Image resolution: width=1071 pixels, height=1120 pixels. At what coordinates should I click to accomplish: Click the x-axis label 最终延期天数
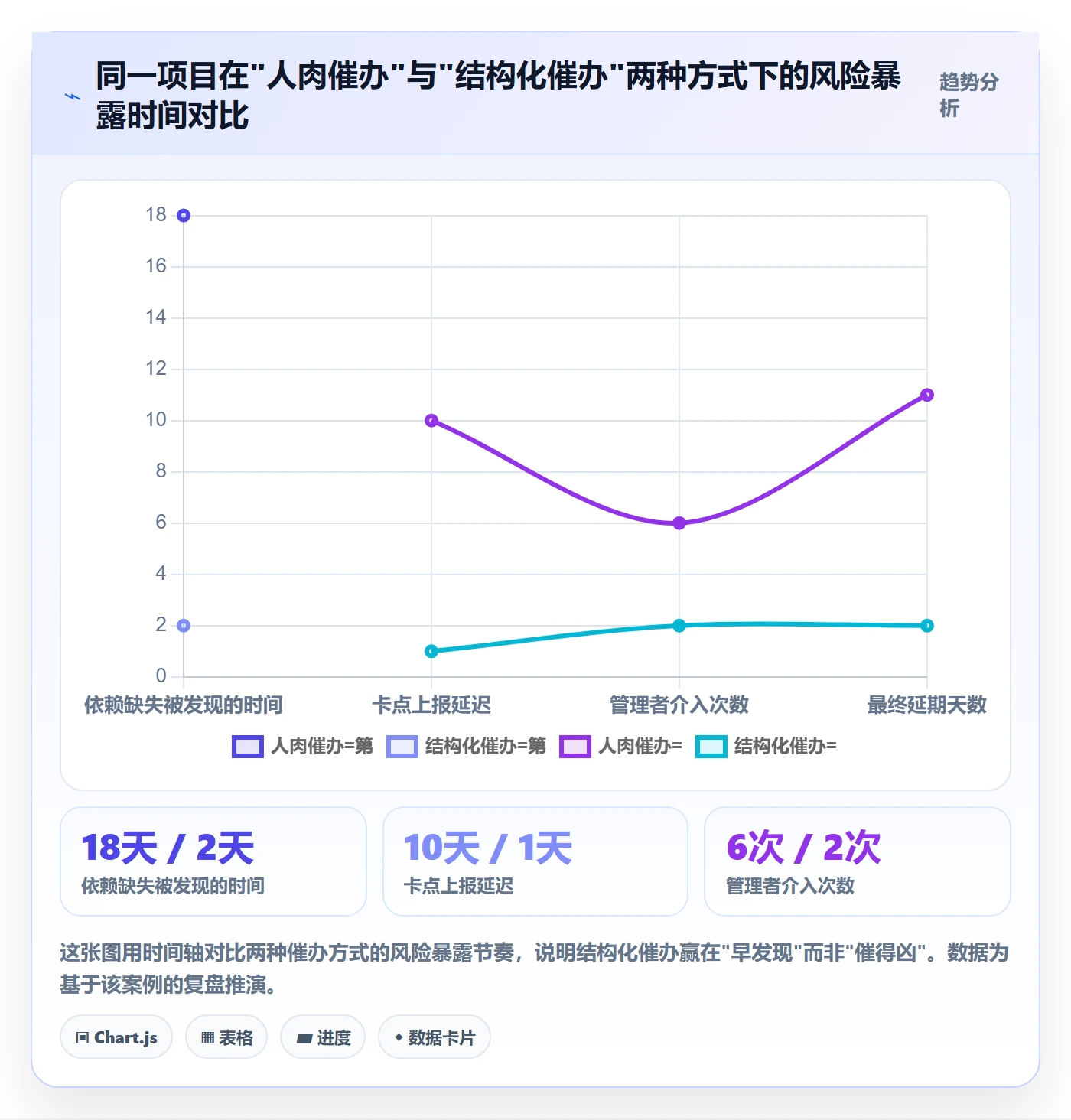coord(927,705)
